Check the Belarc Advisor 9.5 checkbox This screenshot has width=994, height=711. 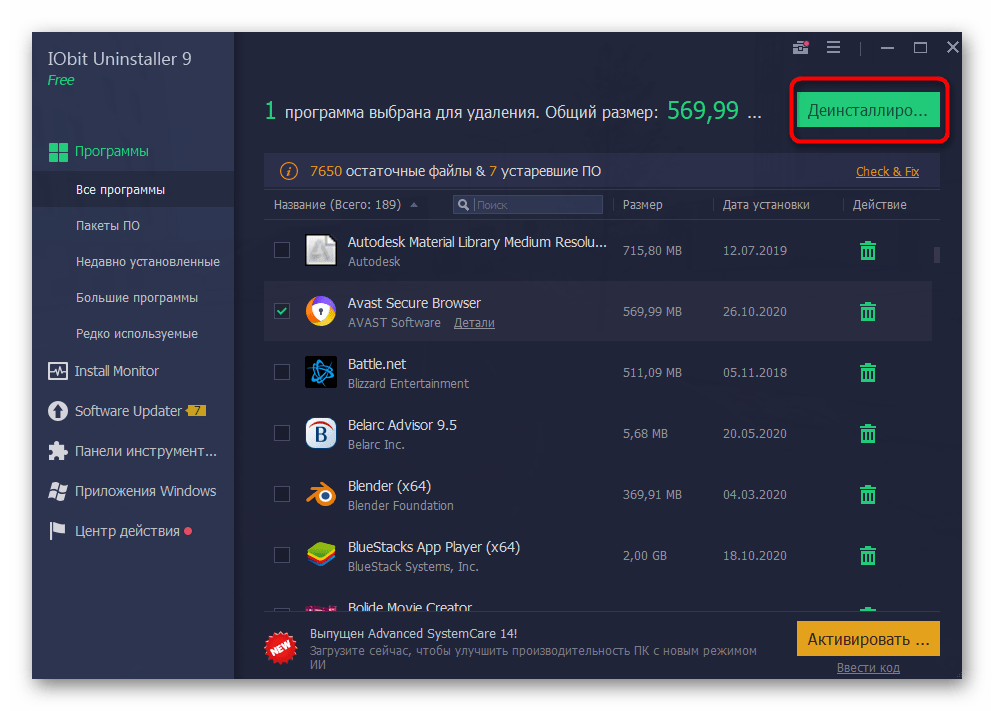click(x=282, y=433)
